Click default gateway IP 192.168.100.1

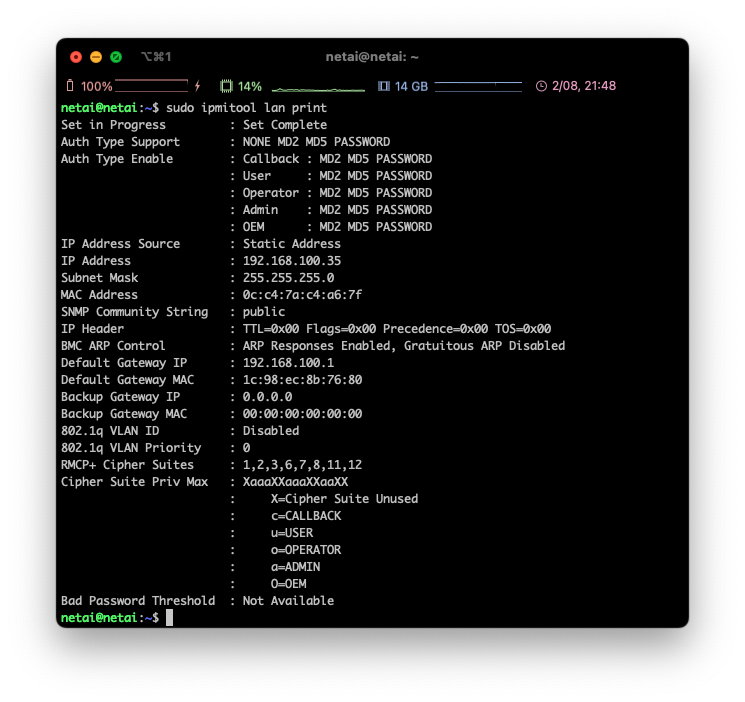coord(288,363)
